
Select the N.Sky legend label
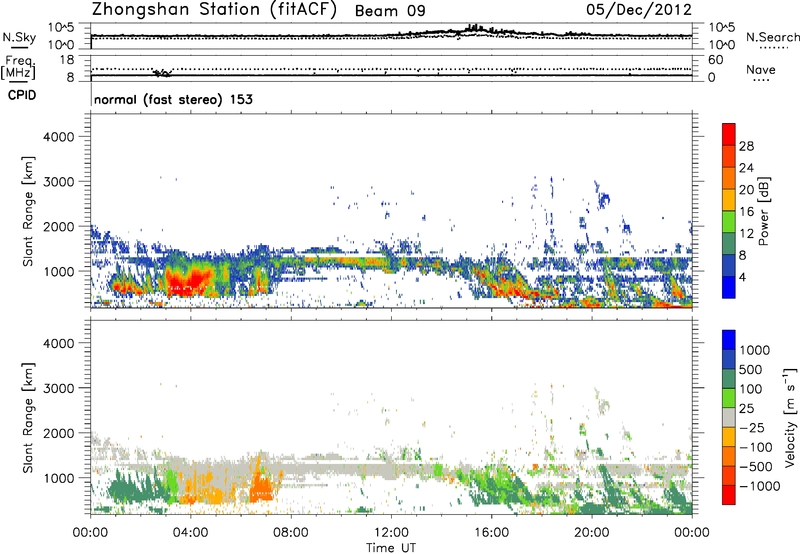coord(19,37)
